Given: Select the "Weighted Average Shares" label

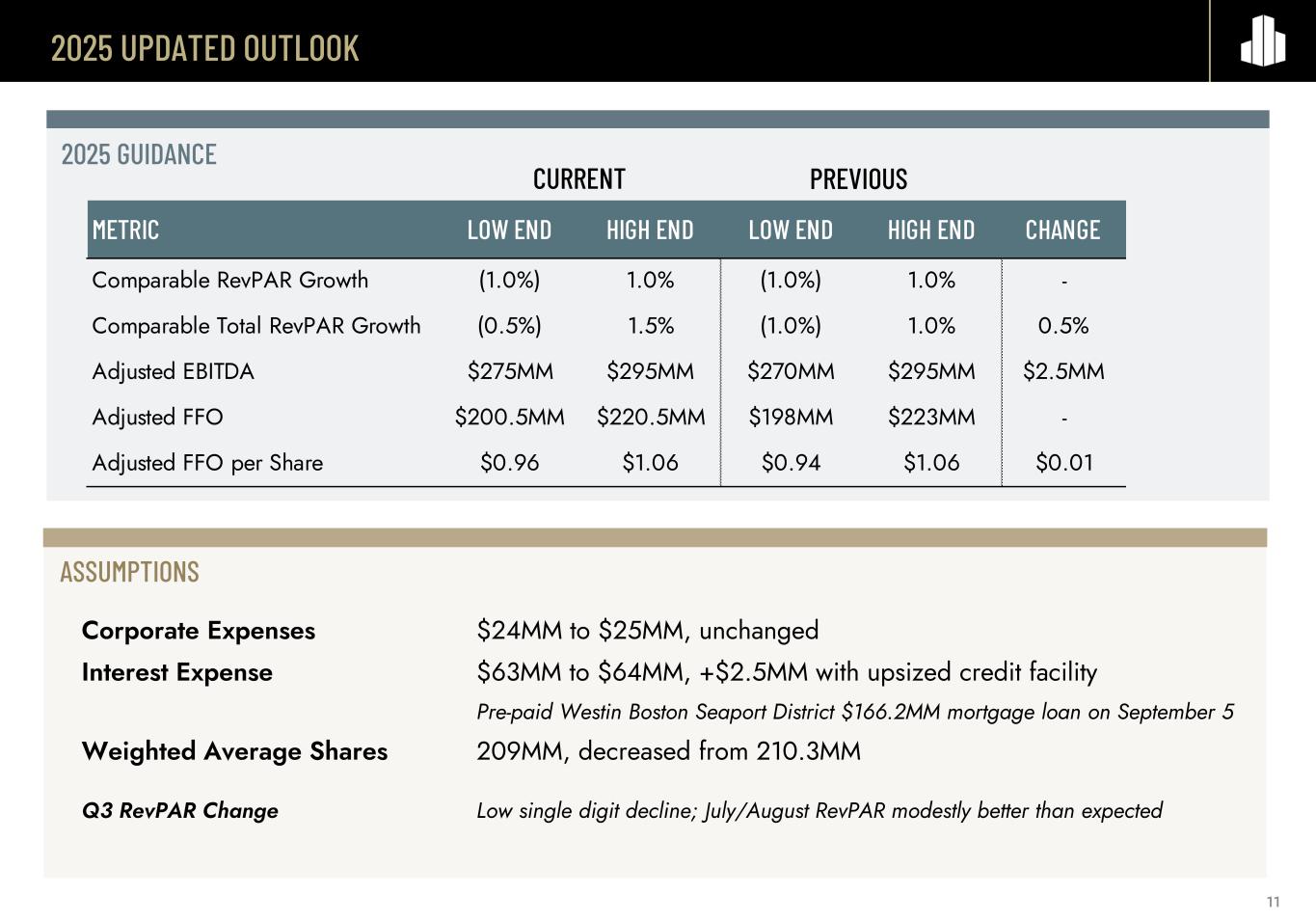Looking at the screenshot, I should 234,751.
